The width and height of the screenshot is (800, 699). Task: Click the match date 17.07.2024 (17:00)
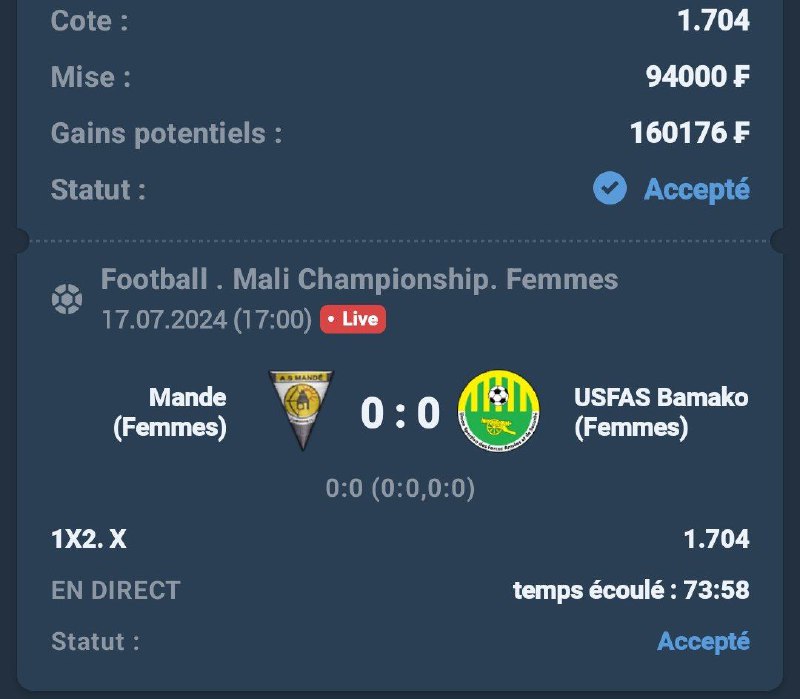(x=207, y=320)
